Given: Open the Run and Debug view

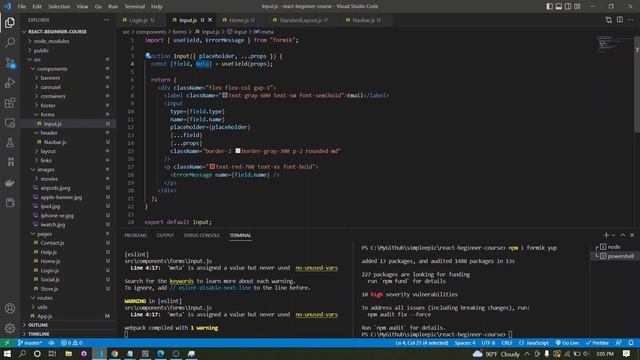Looking at the screenshot, I should (x=10, y=82).
